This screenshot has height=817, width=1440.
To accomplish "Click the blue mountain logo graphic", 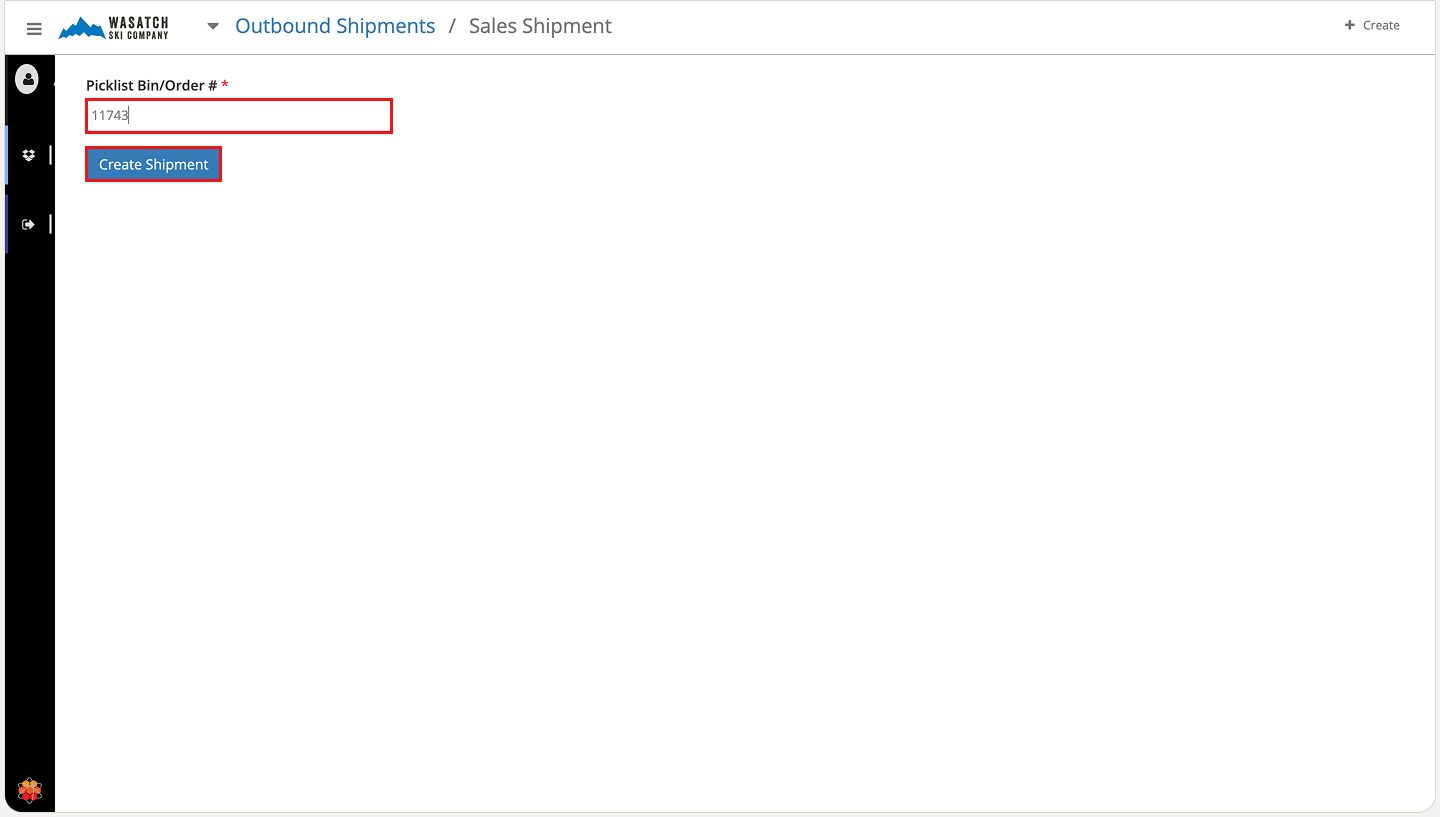I will point(81,29).
